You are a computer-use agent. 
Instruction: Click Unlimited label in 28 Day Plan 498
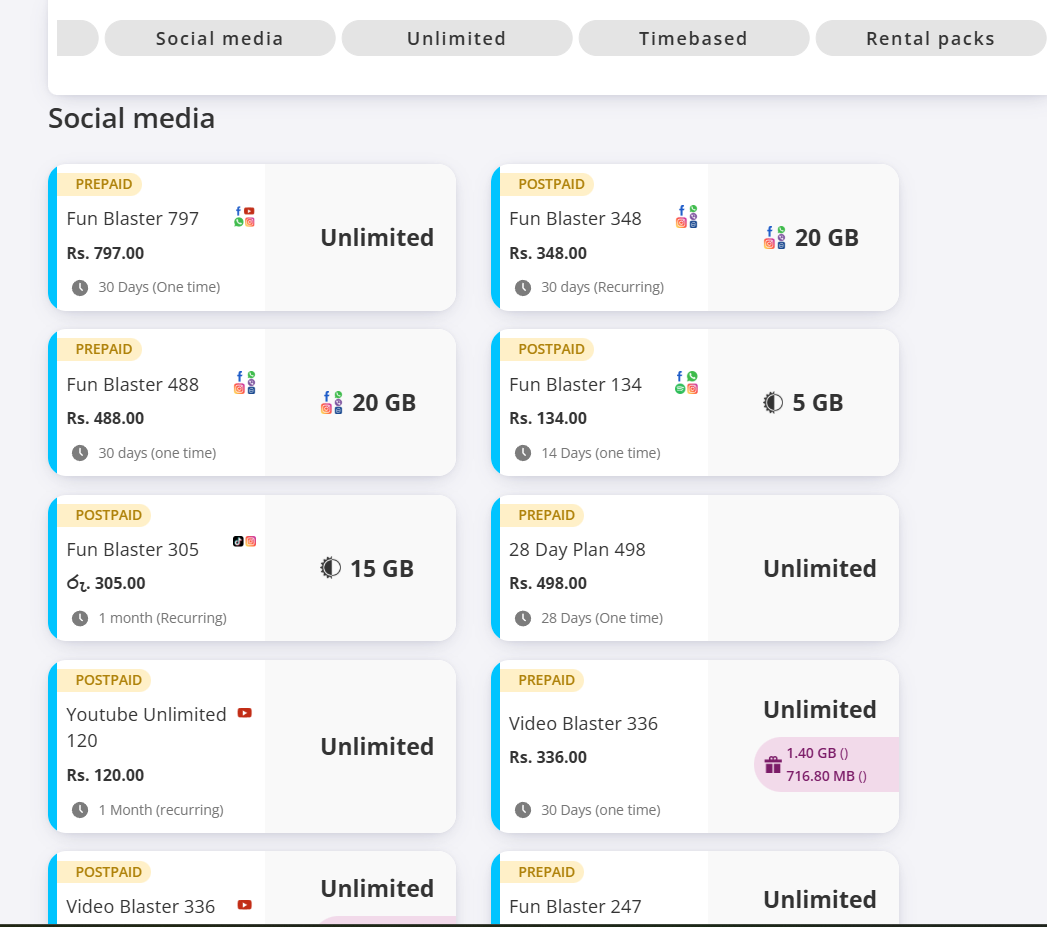[820, 568]
